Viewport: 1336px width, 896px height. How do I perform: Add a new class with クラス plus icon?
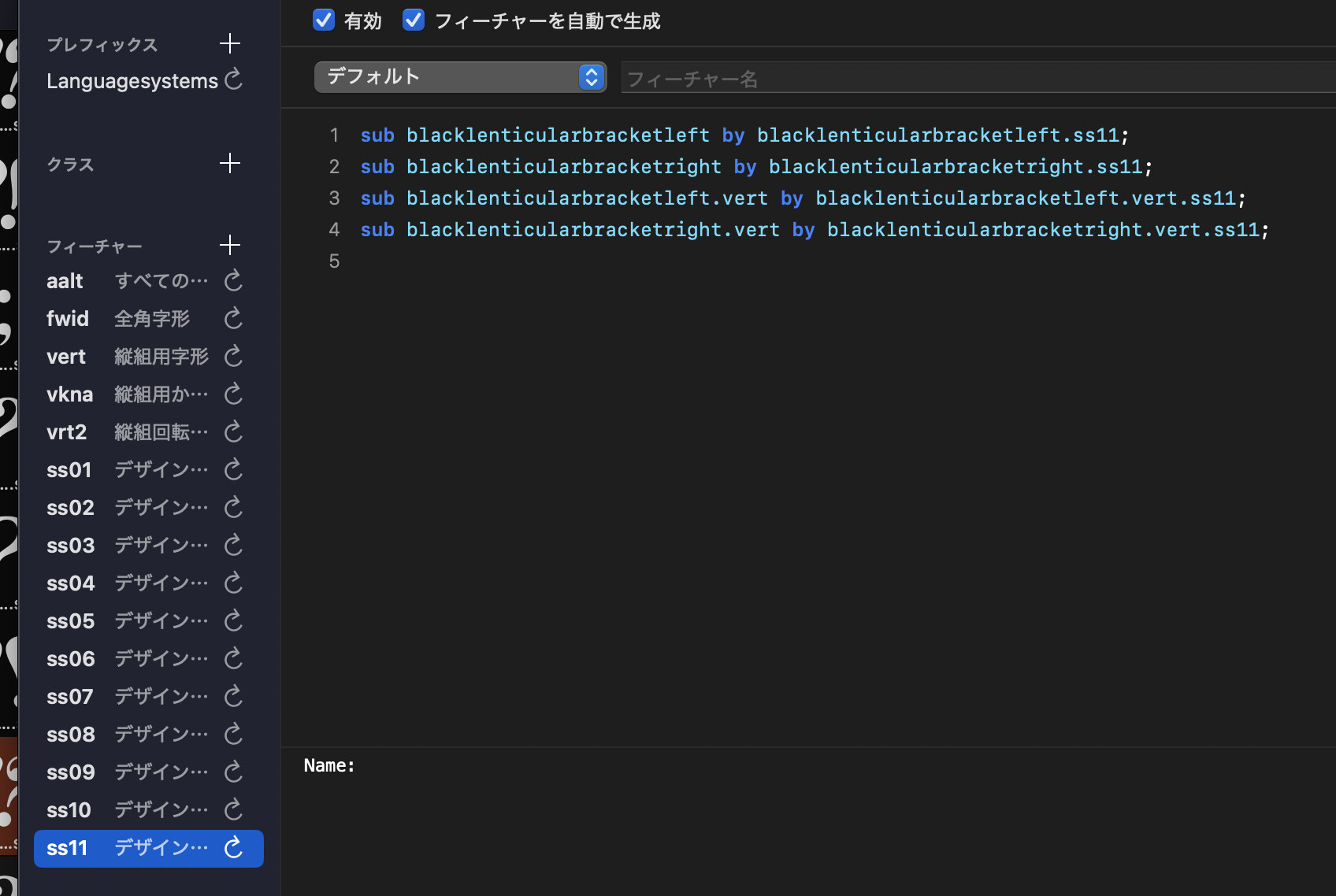(x=229, y=163)
